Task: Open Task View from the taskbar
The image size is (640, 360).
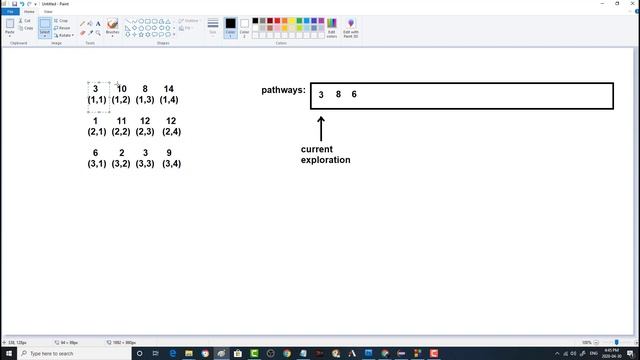Action: 156,353
